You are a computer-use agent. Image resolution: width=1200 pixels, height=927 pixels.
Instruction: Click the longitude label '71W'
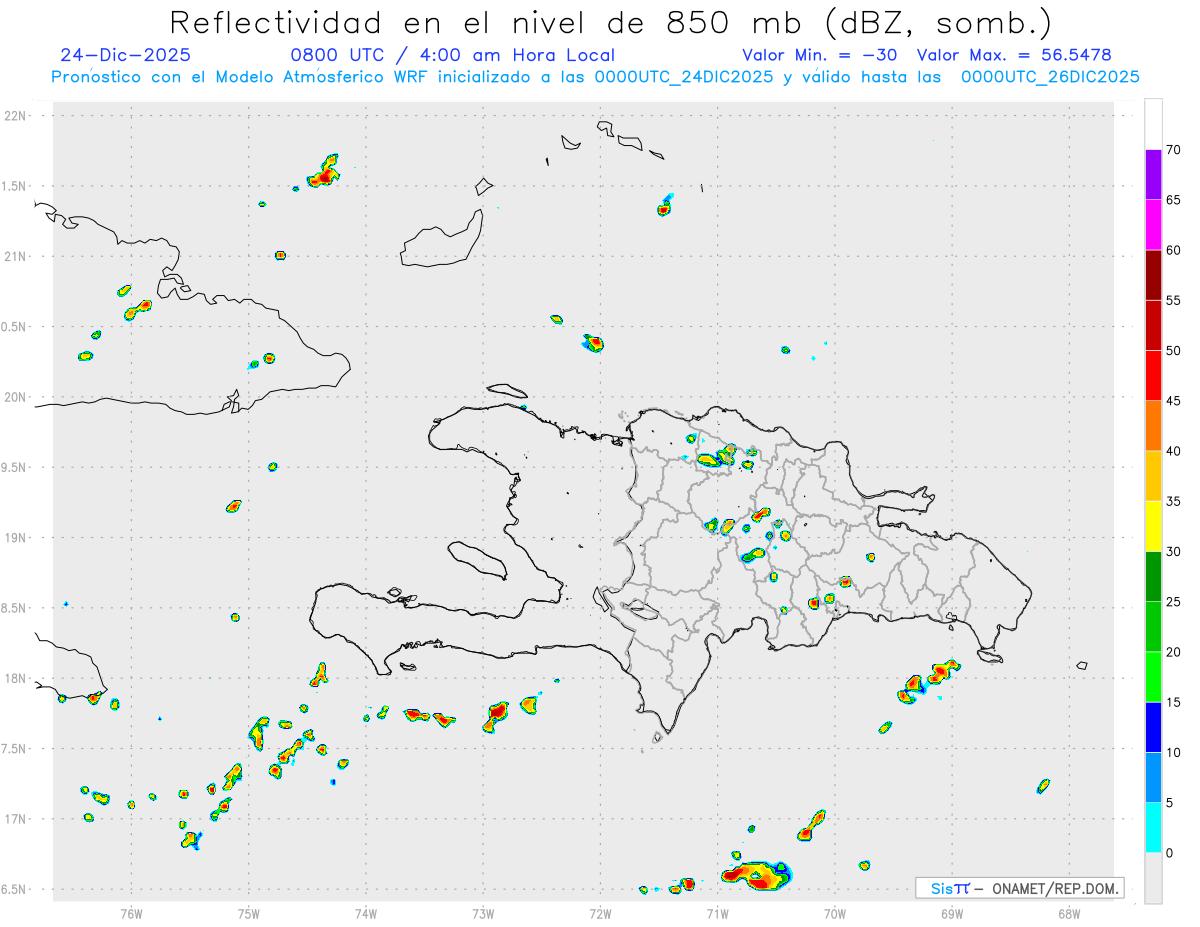(717, 912)
